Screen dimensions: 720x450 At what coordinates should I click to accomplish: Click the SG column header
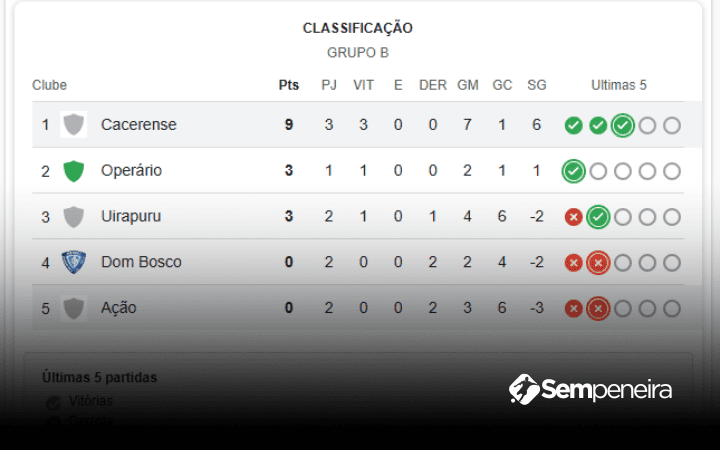pos(537,85)
